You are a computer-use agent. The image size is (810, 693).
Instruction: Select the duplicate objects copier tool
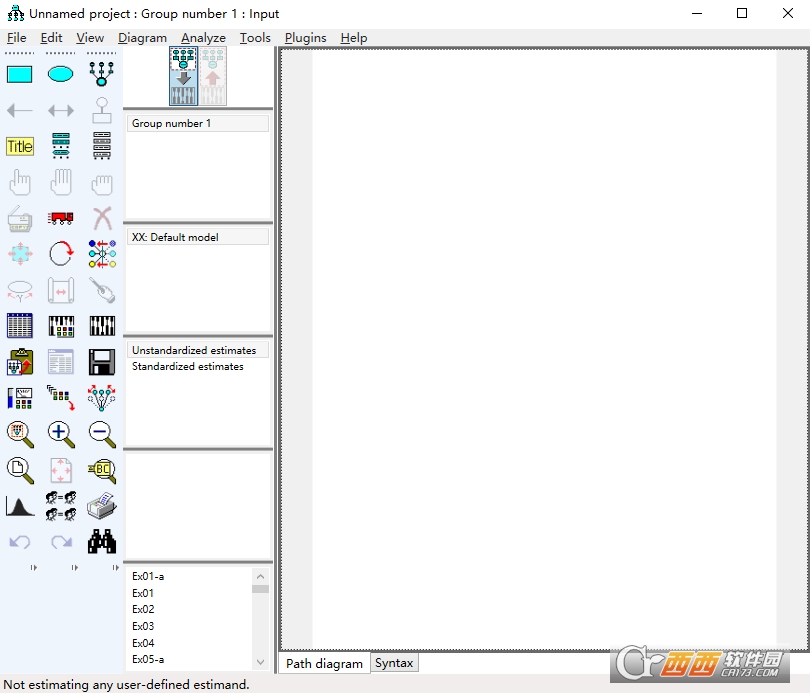[20, 218]
